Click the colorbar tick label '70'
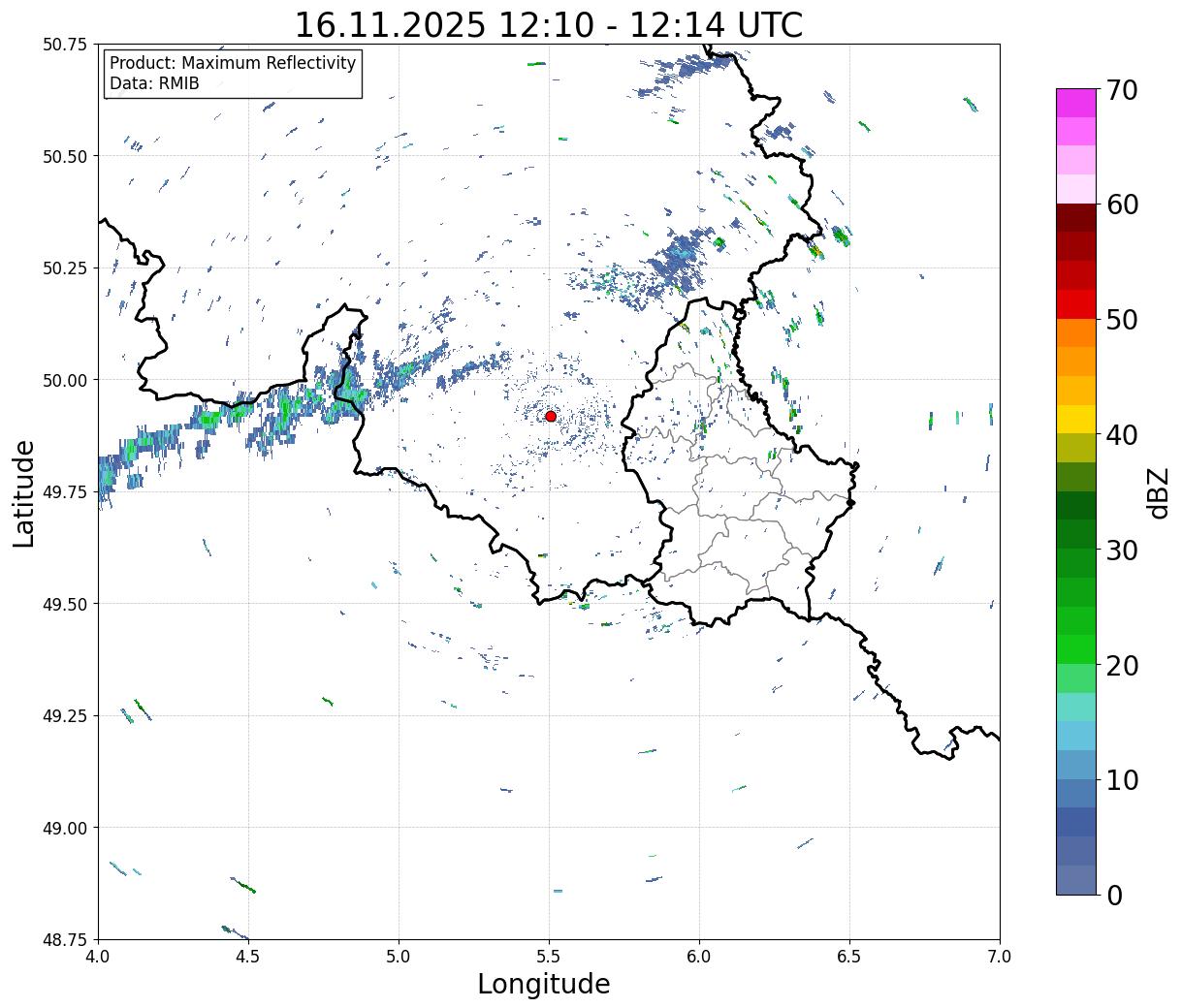 pos(1123,90)
